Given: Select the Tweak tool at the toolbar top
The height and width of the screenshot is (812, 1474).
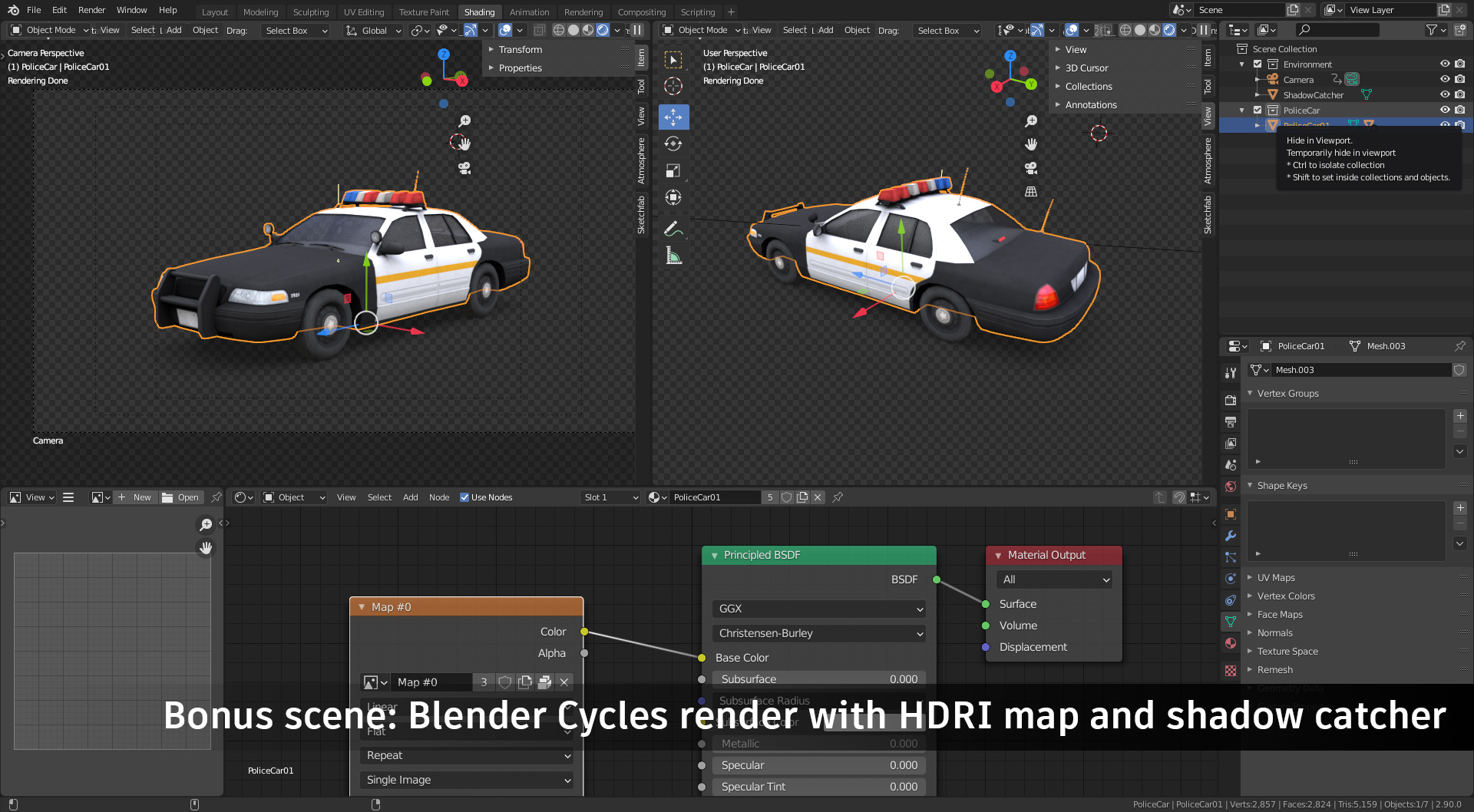Looking at the screenshot, I should point(673,59).
